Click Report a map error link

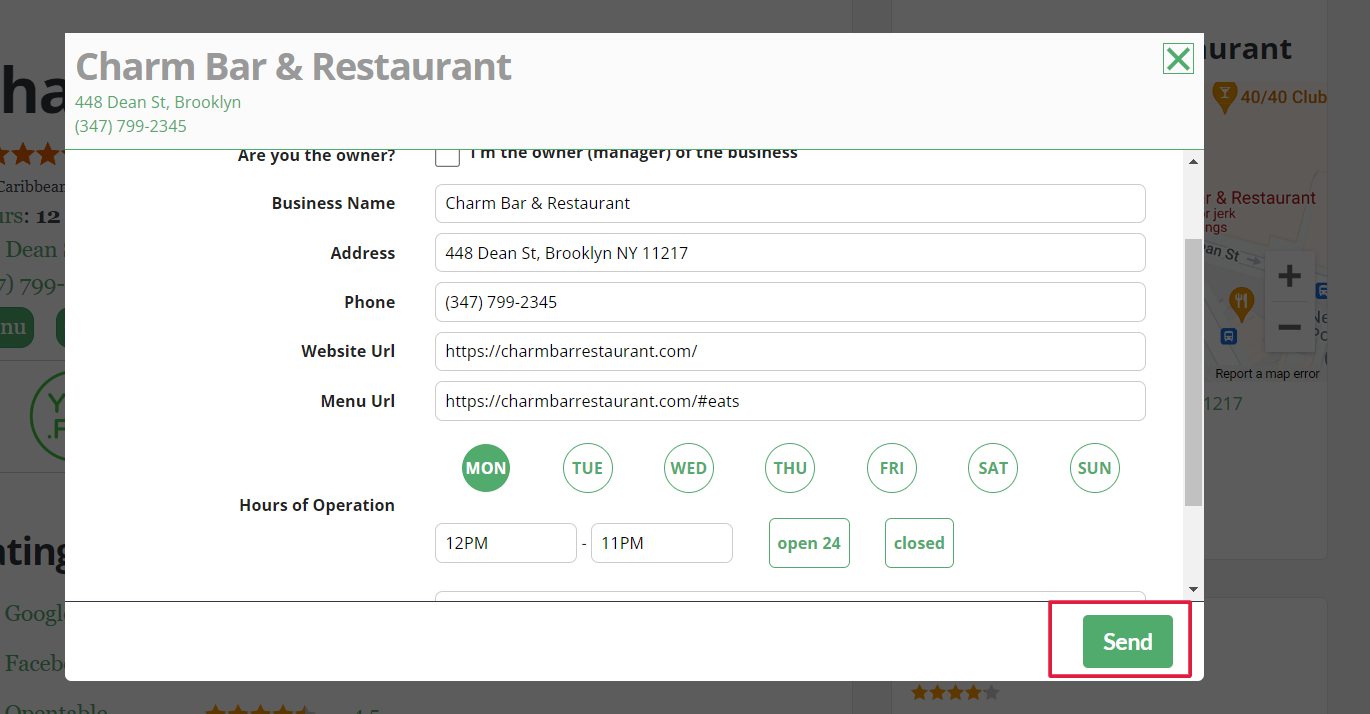1267,374
